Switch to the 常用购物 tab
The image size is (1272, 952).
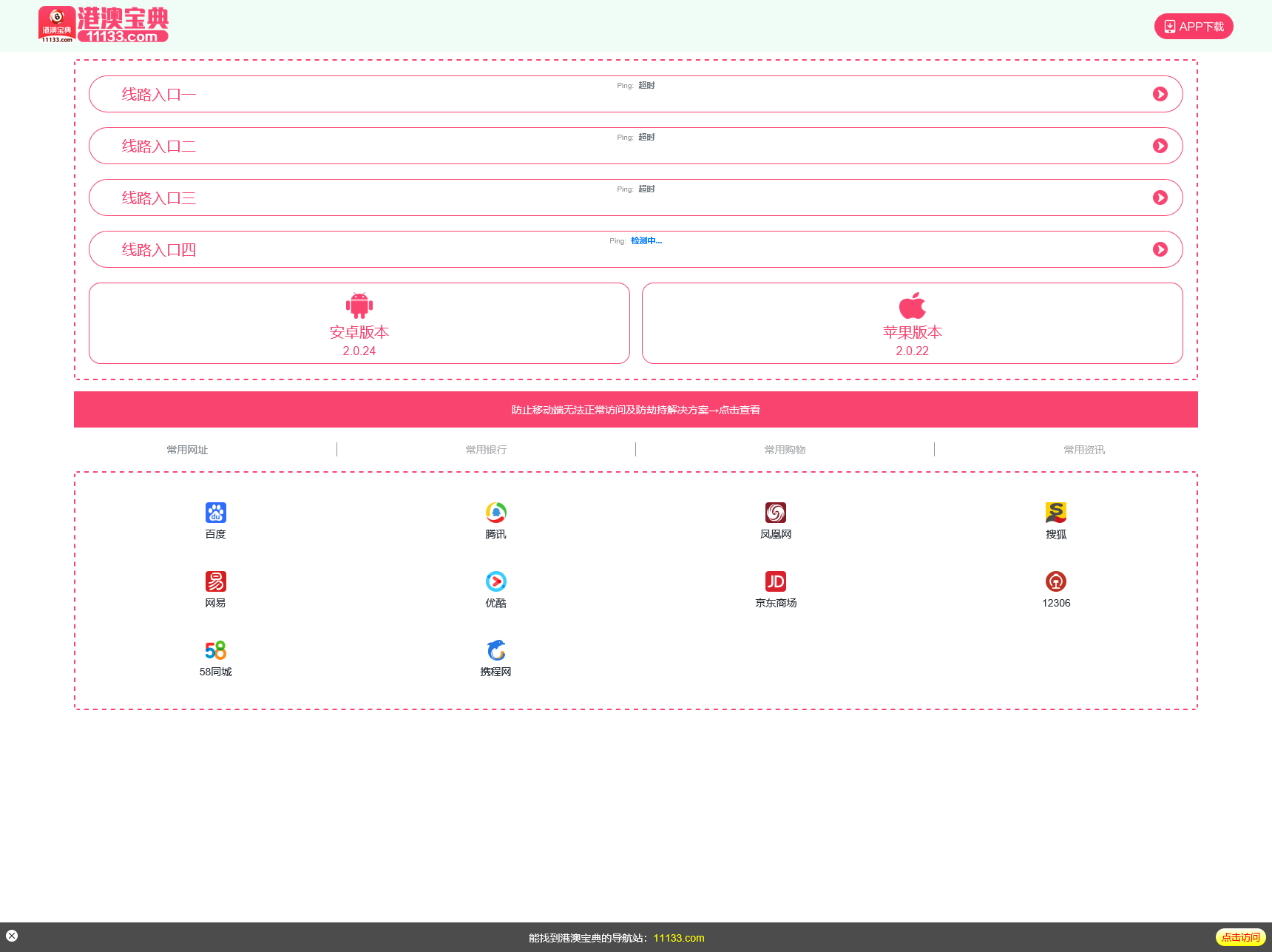[x=785, y=450]
